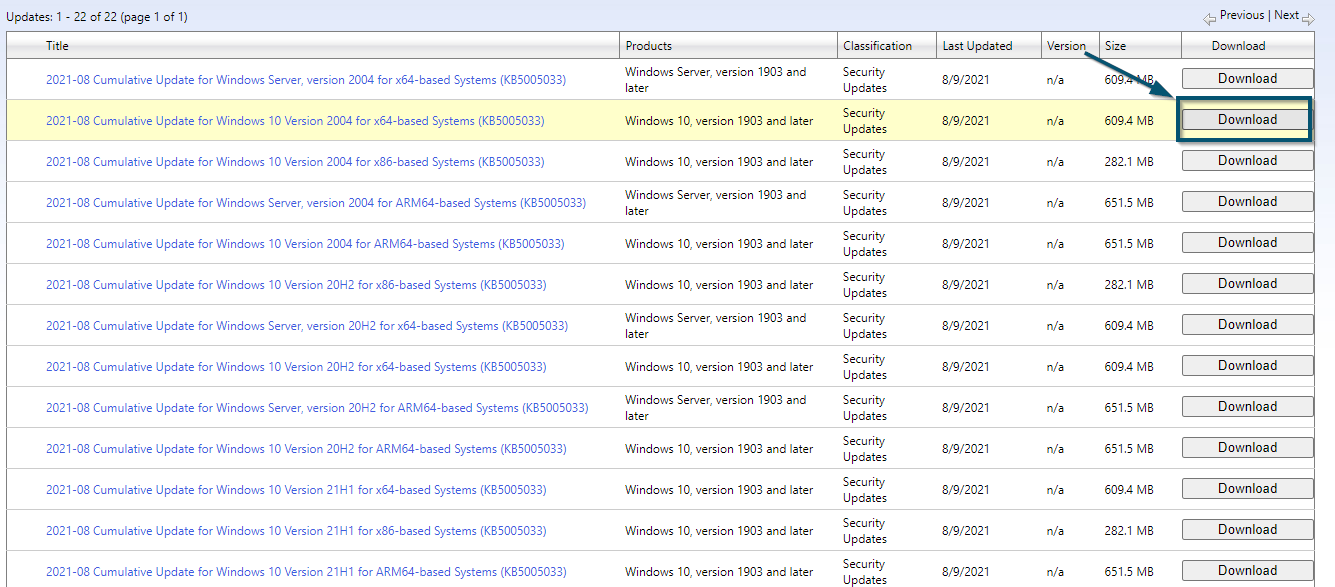Download Windows Server version 20H2 ARM64 update
This screenshot has height=587, width=1335.
[x=1247, y=407]
